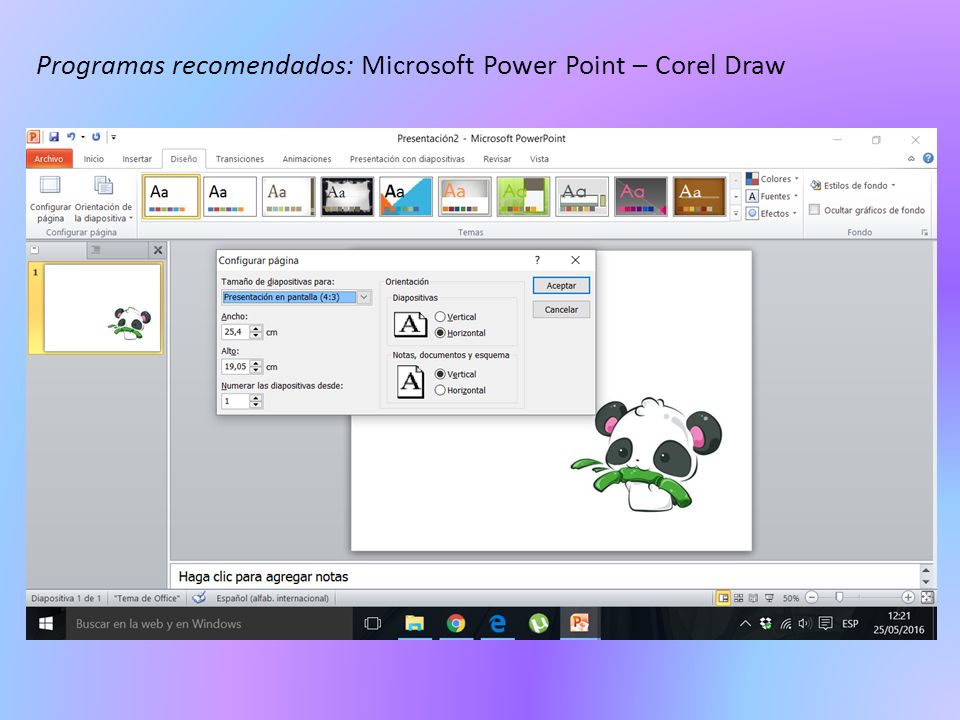Switch to the Revisar tab
This screenshot has width=960, height=720.
point(497,159)
